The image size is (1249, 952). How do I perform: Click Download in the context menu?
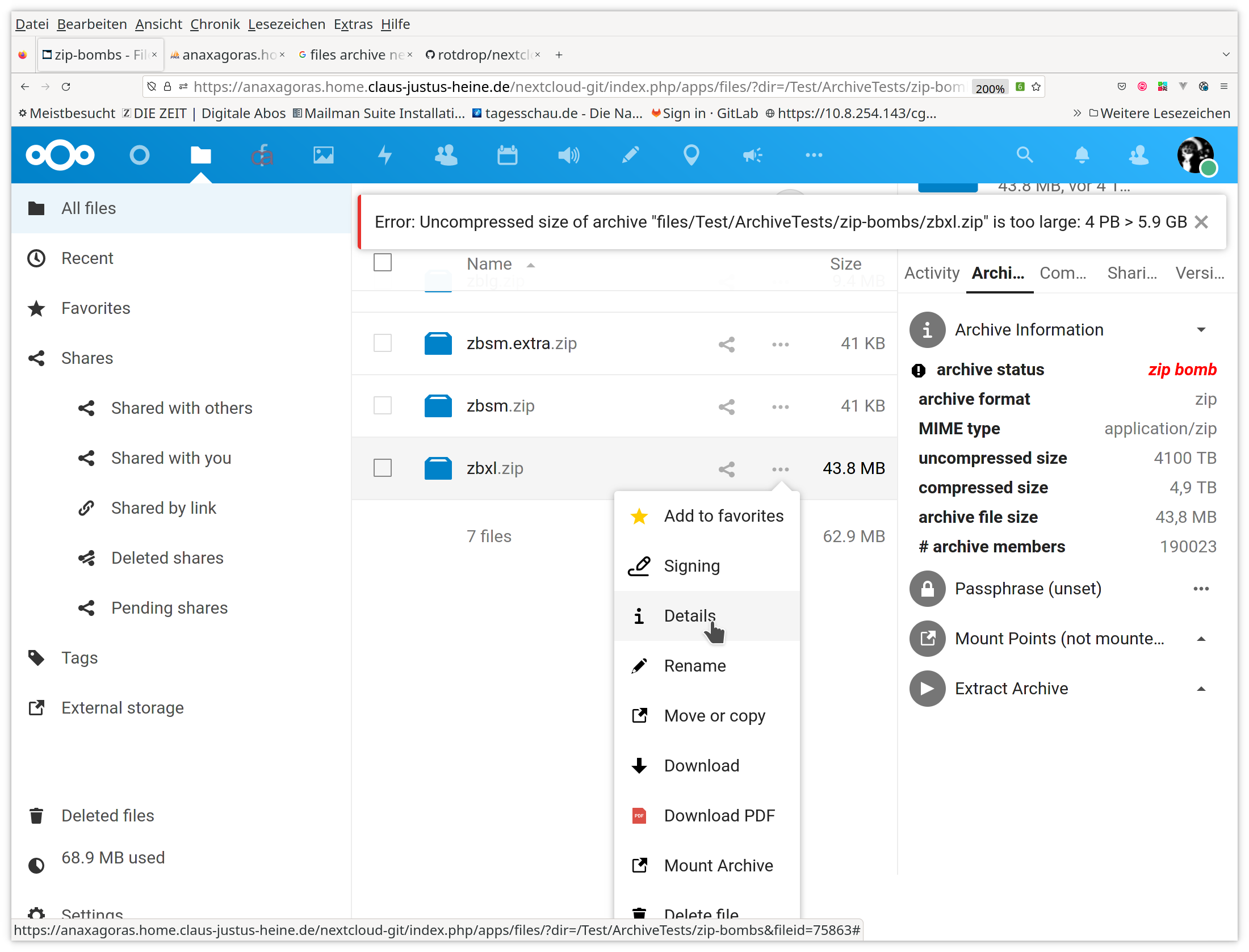click(700, 765)
